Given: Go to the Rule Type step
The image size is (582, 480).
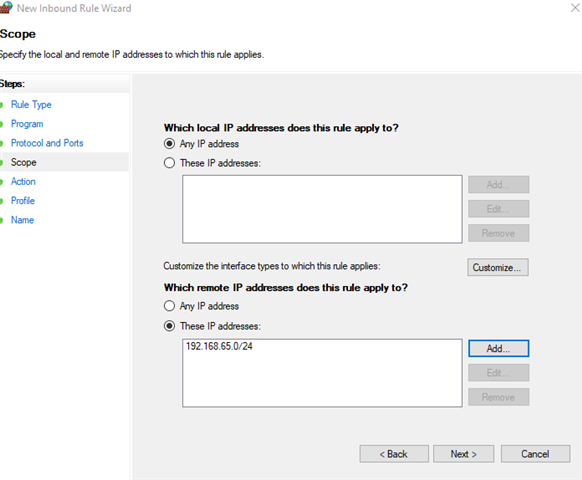Looking at the screenshot, I should 31,105.
